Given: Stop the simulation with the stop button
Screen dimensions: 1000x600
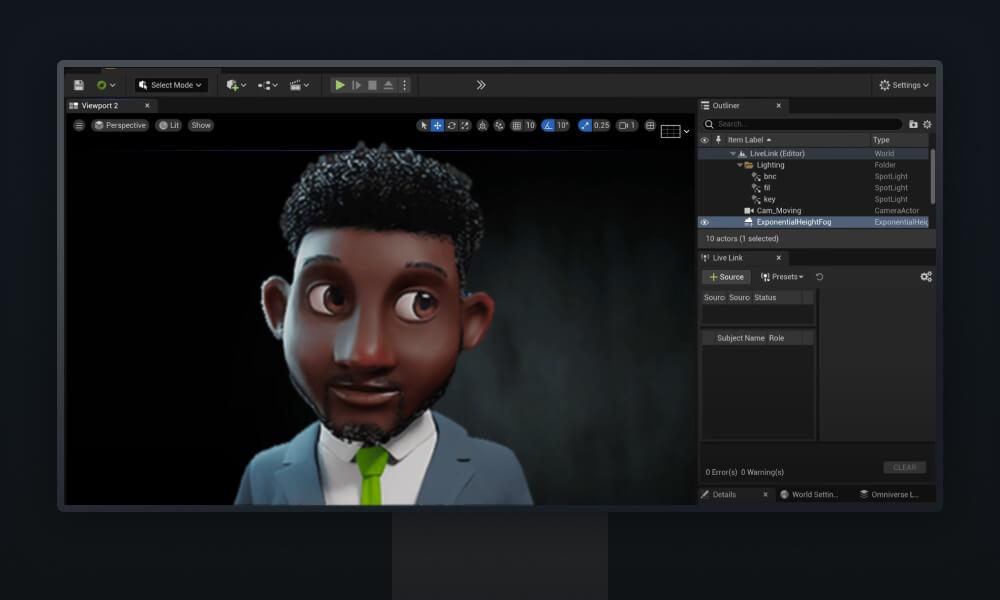Looking at the screenshot, I should pyautogui.click(x=372, y=85).
